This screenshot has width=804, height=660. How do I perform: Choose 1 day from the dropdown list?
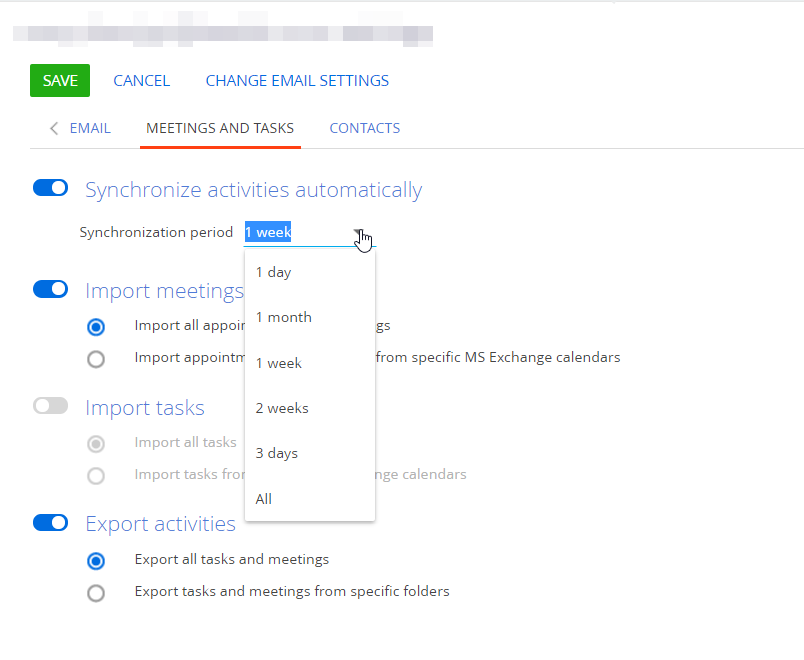tap(310, 272)
